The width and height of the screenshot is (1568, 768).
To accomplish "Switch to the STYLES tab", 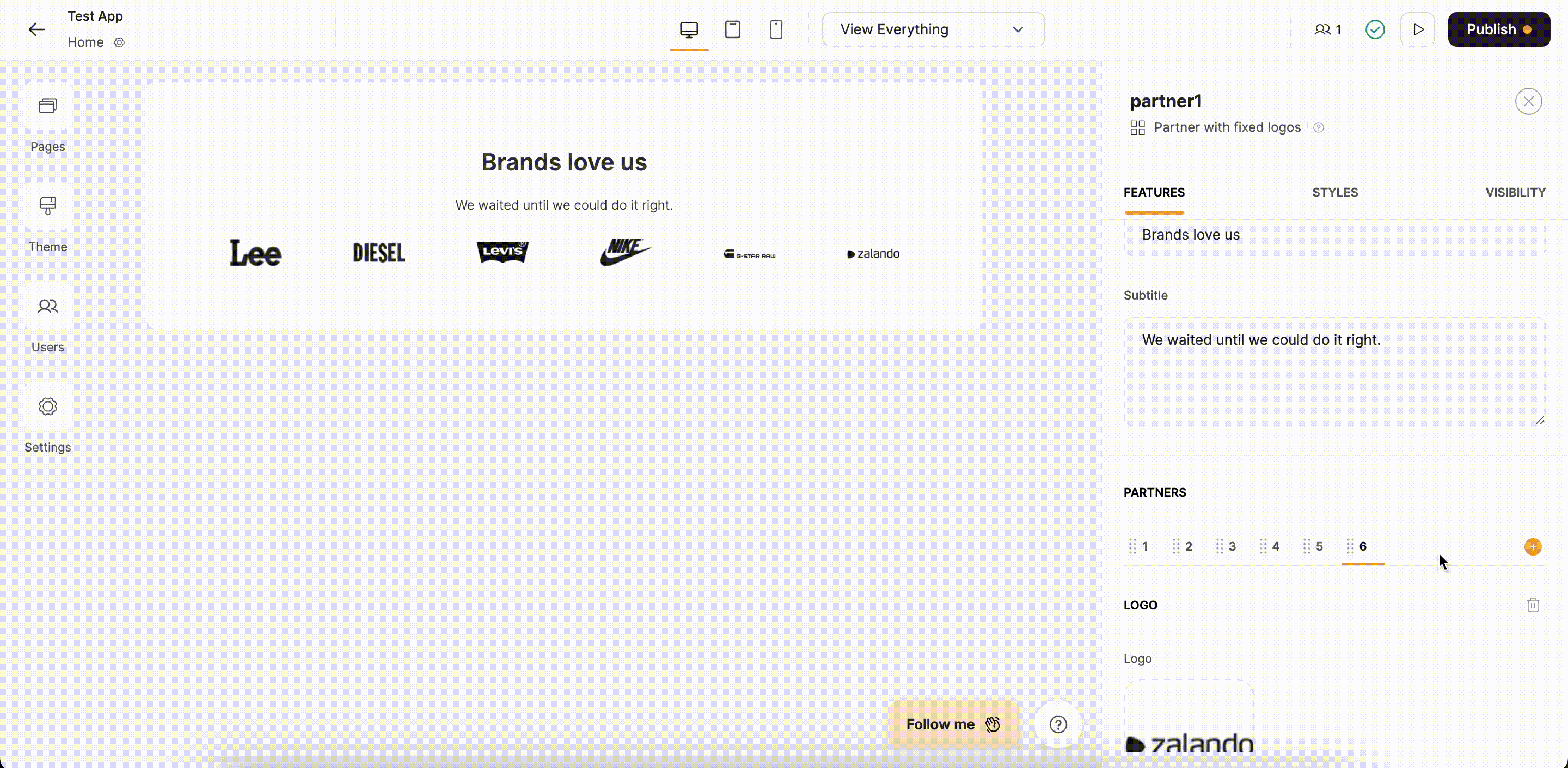I will tap(1334, 192).
